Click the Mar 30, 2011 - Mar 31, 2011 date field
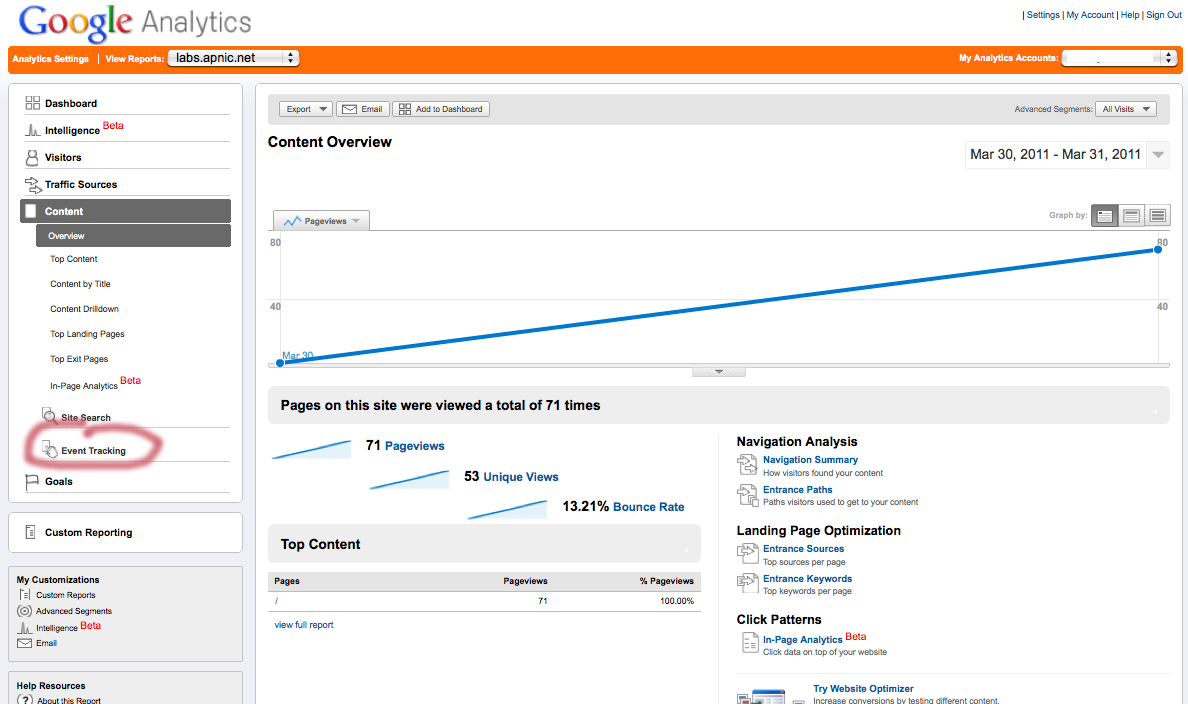1188x704 pixels. (1055, 155)
